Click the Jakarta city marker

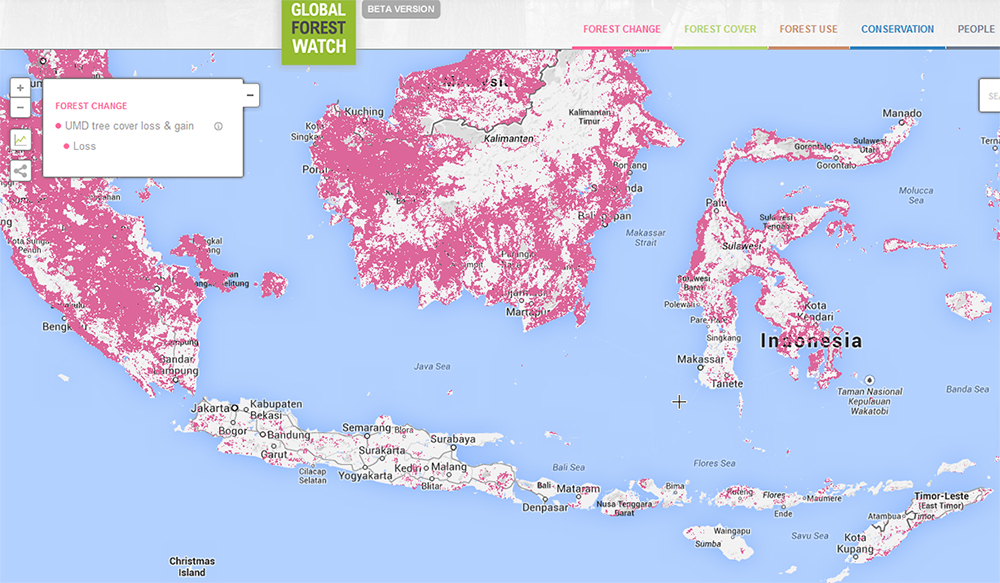tap(234, 408)
